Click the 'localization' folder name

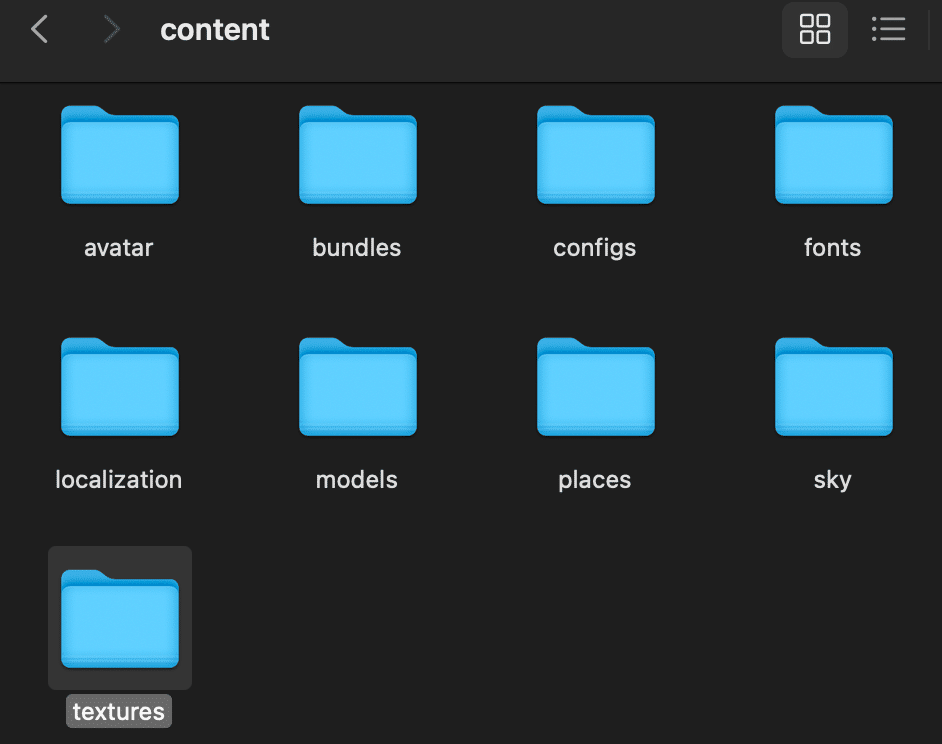[x=119, y=480]
